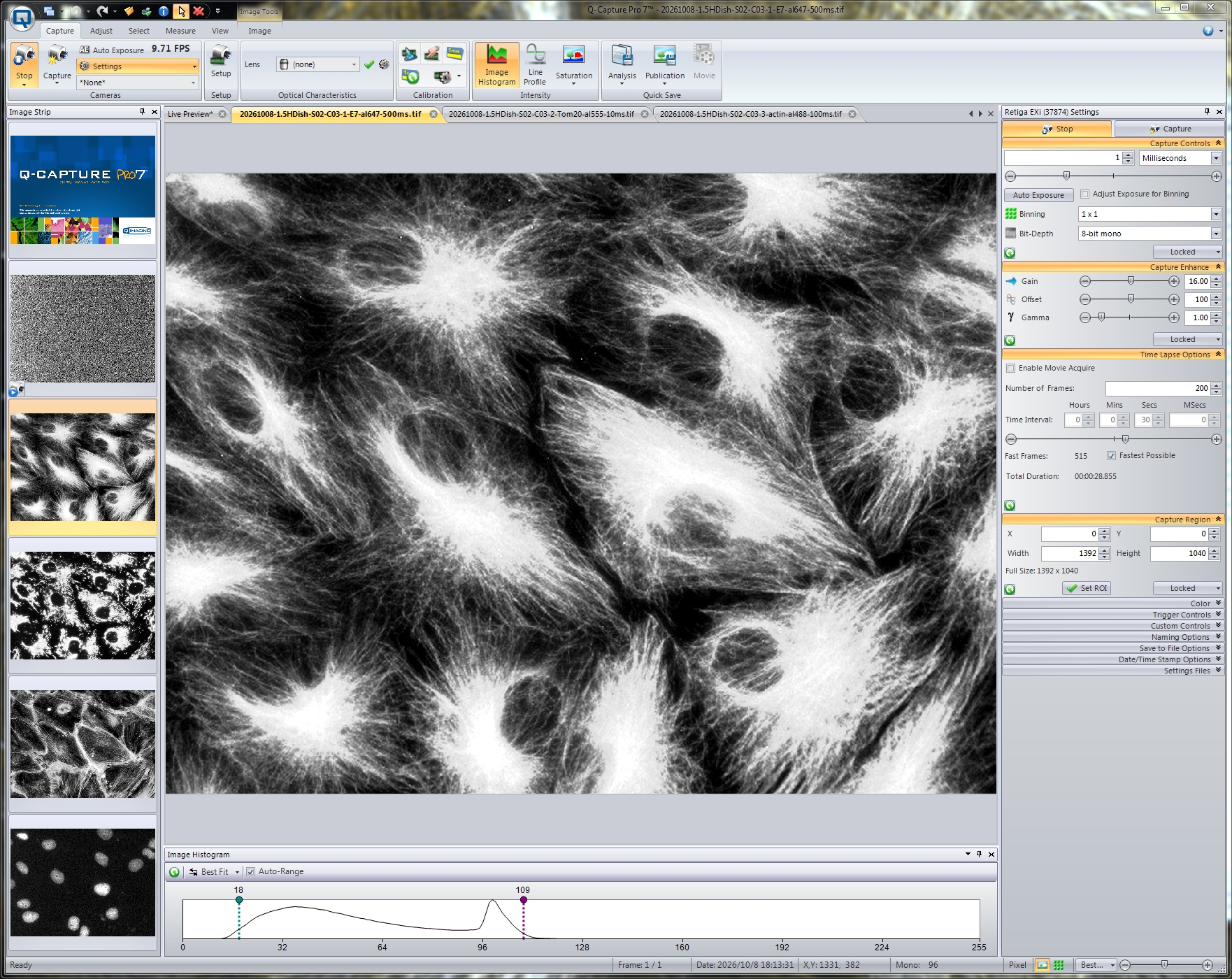Image resolution: width=1232 pixels, height=979 pixels.
Task: Switch to the Adjust ribbon tab
Action: click(x=101, y=31)
